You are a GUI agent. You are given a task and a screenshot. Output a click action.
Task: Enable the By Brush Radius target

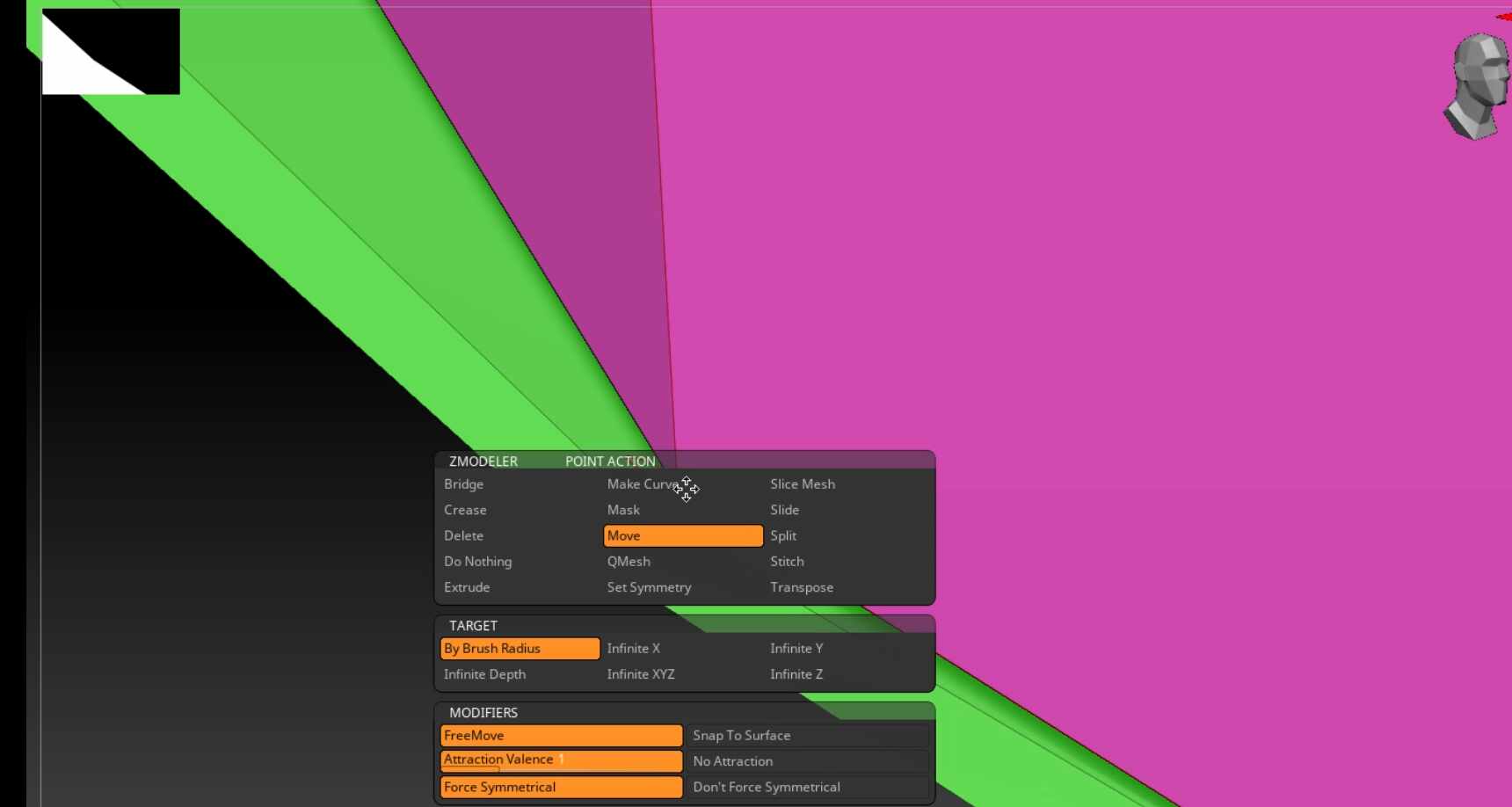(x=519, y=649)
